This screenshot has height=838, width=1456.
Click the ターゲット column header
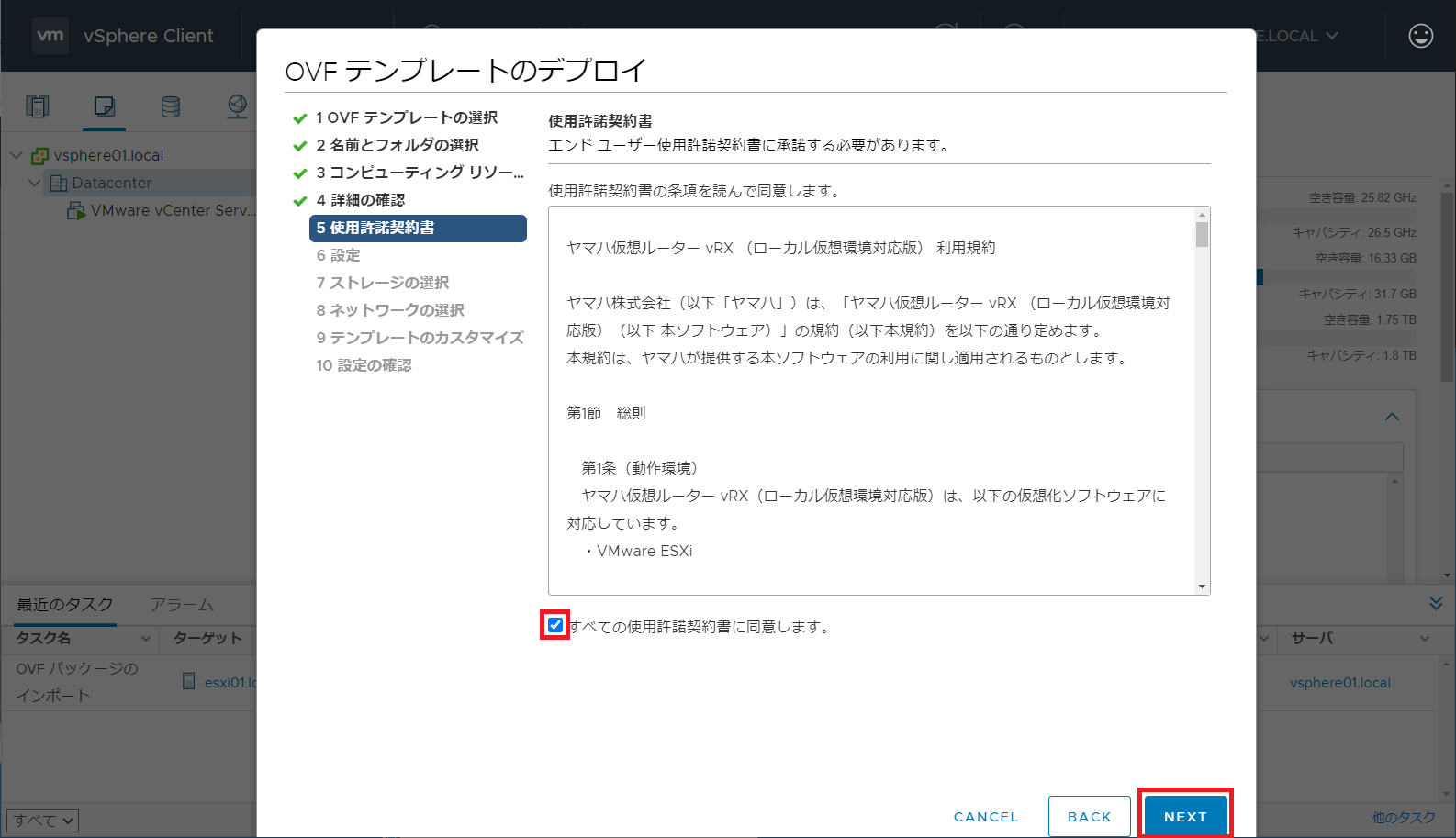207,638
